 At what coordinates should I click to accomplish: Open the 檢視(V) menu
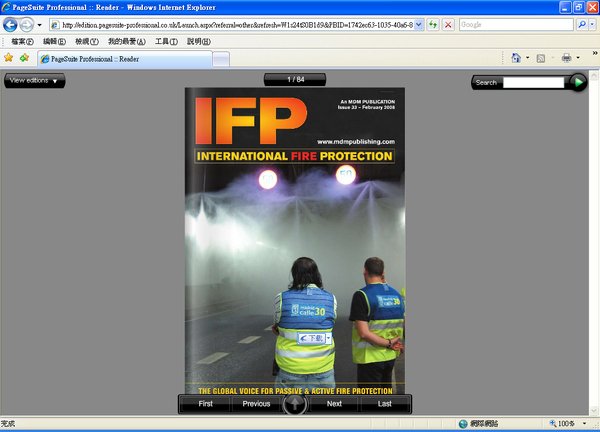tap(87, 41)
